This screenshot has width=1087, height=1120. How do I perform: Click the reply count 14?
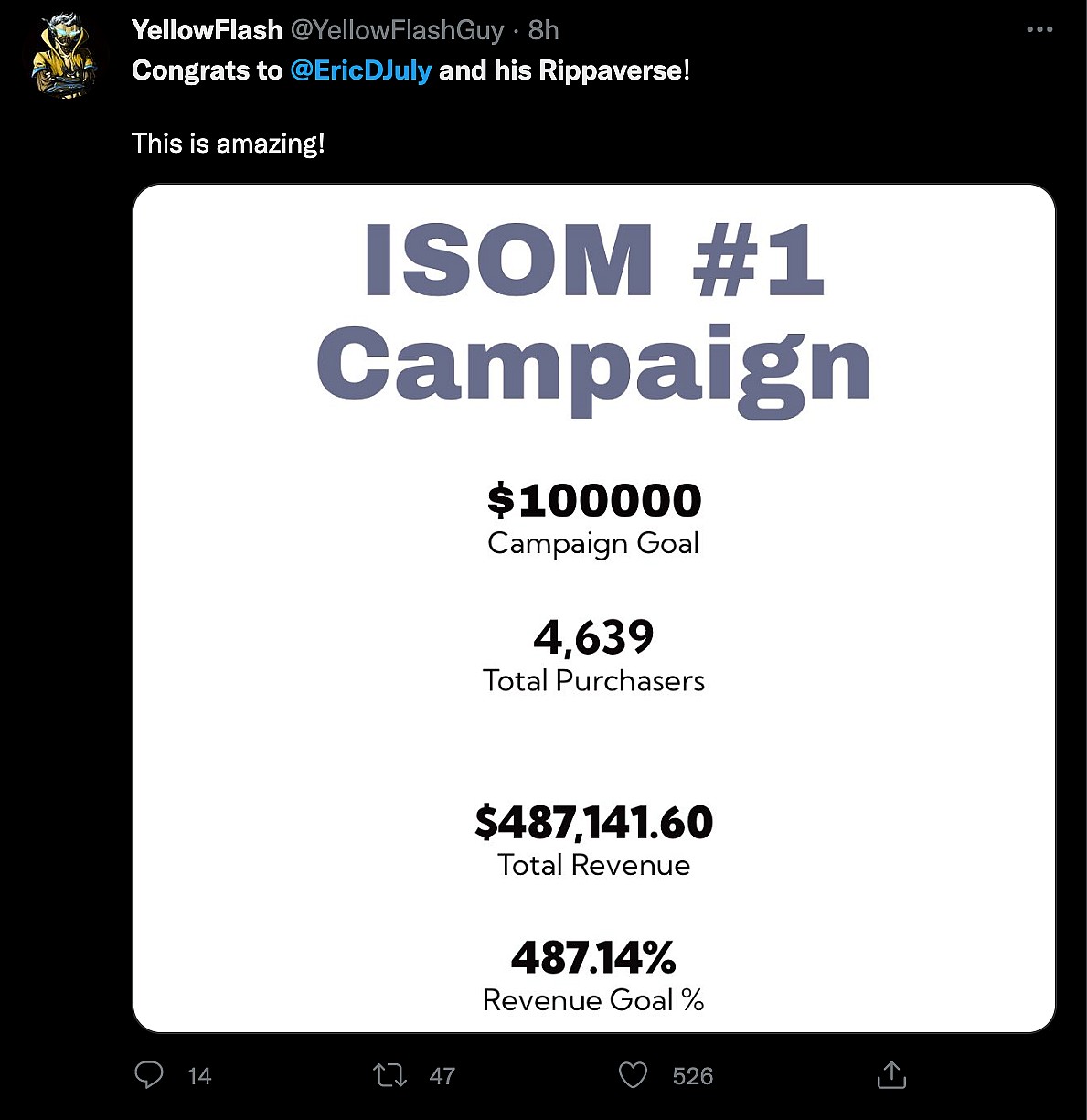tap(199, 1076)
